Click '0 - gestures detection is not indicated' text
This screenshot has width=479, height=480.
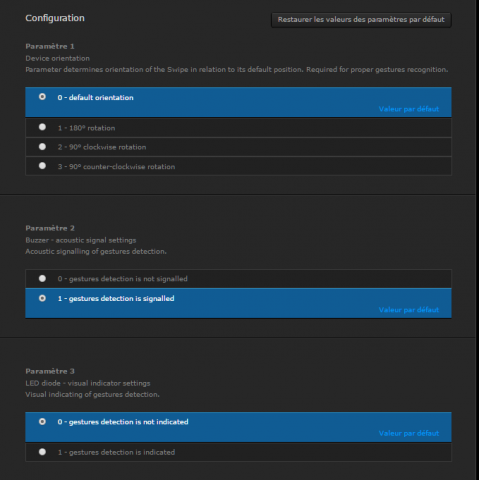click(x=123, y=422)
